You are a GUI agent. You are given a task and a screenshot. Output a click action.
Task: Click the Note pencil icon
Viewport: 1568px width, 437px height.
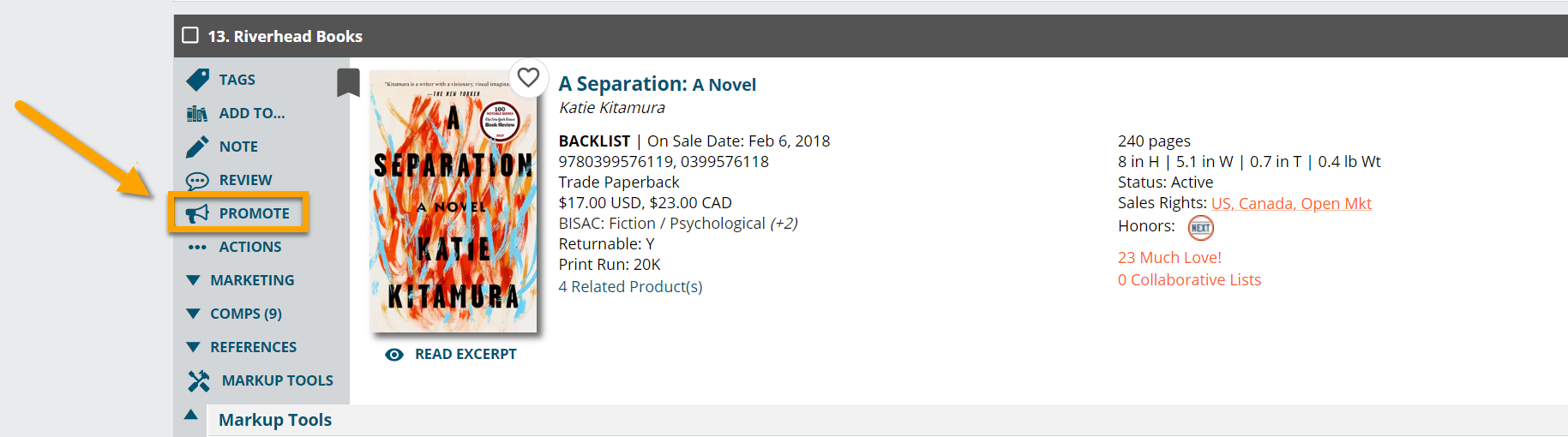click(197, 147)
